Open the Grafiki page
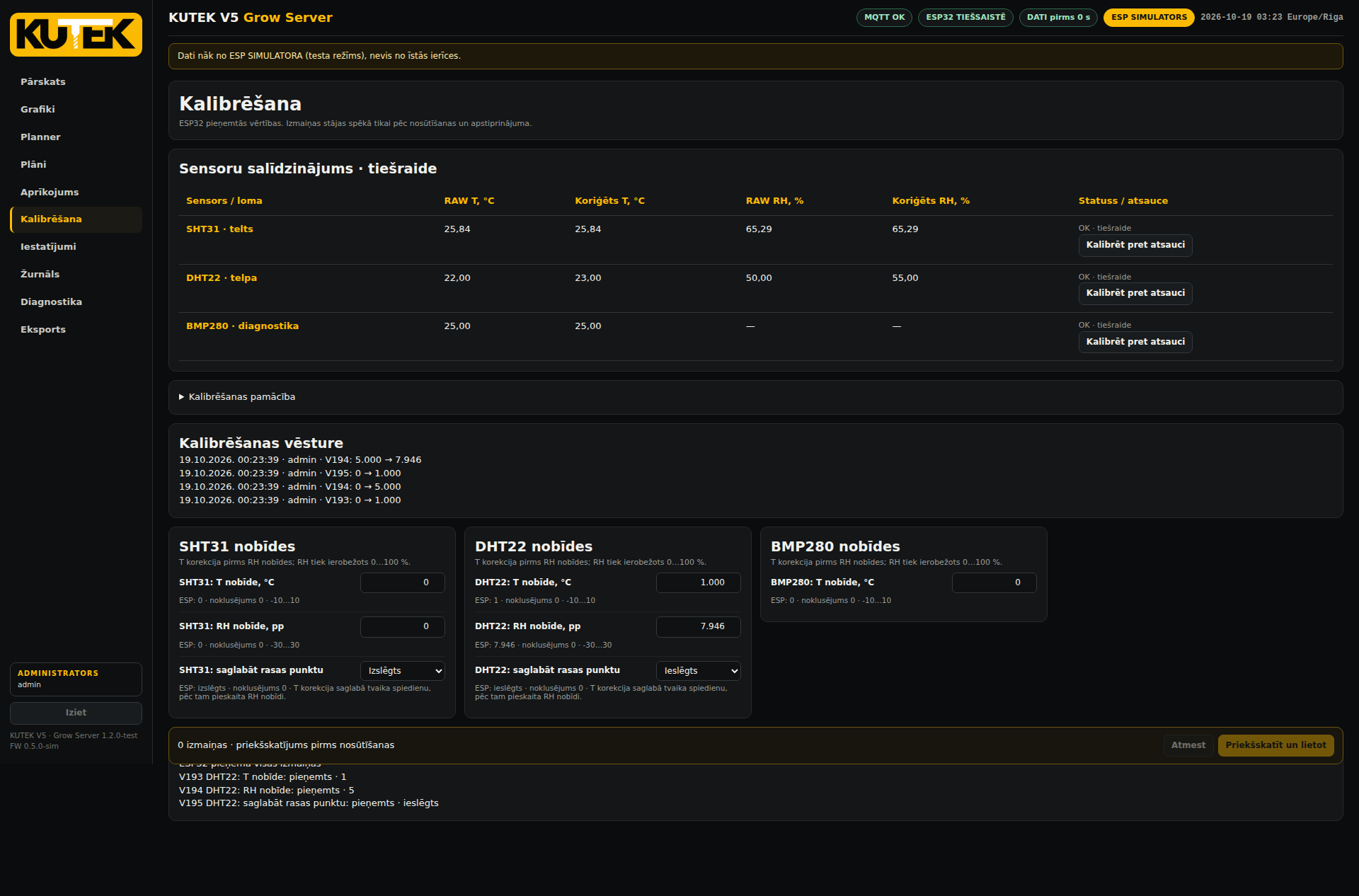1359x896 pixels. [x=76, y=110]
